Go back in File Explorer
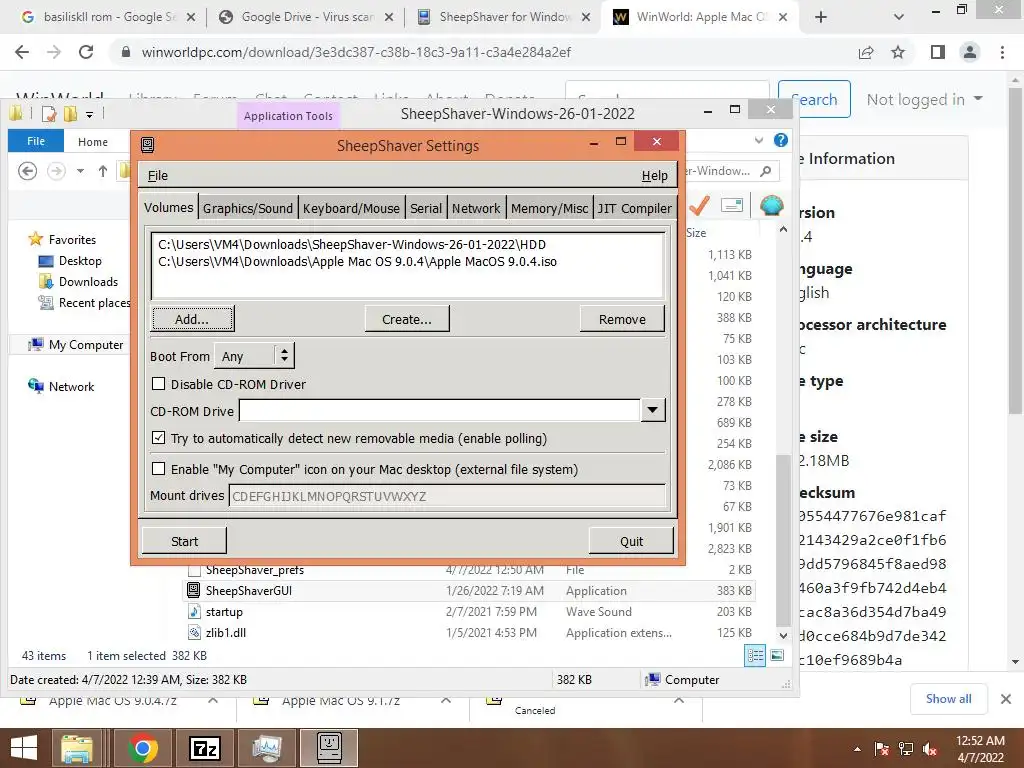 tap(27, 171)
